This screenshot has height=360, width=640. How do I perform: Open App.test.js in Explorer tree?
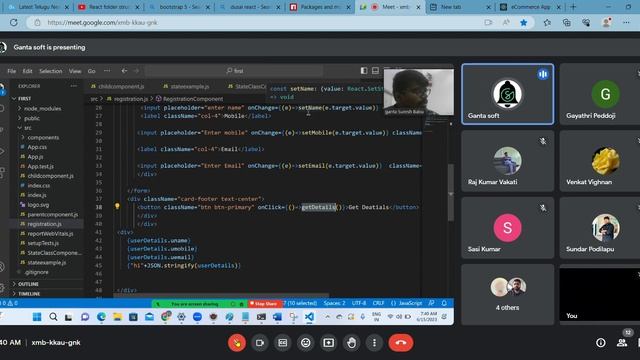[x=40, y=166]
